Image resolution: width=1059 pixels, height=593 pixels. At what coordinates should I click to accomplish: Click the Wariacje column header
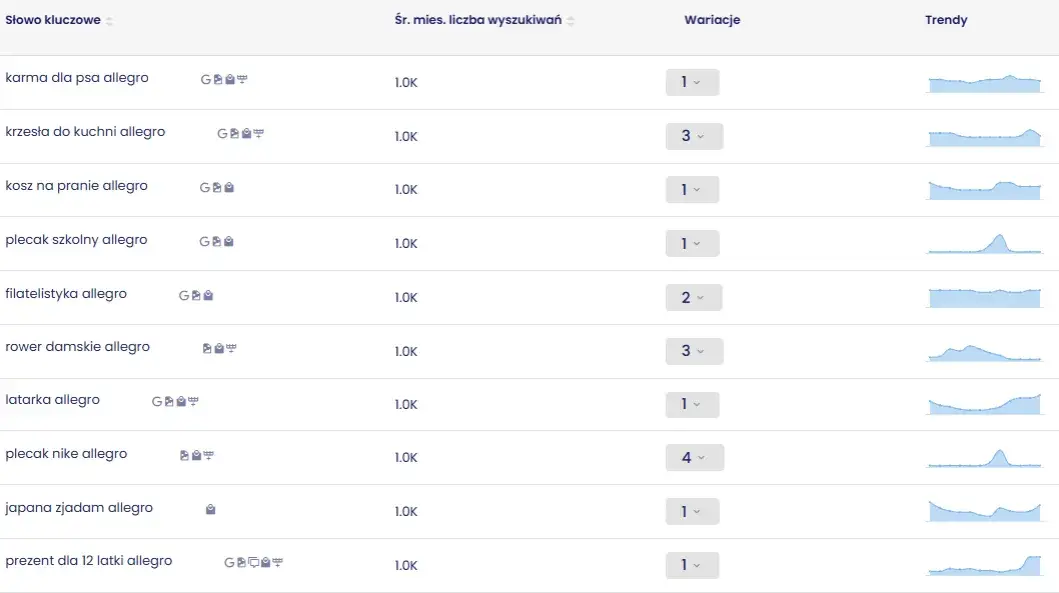point(712,20)
